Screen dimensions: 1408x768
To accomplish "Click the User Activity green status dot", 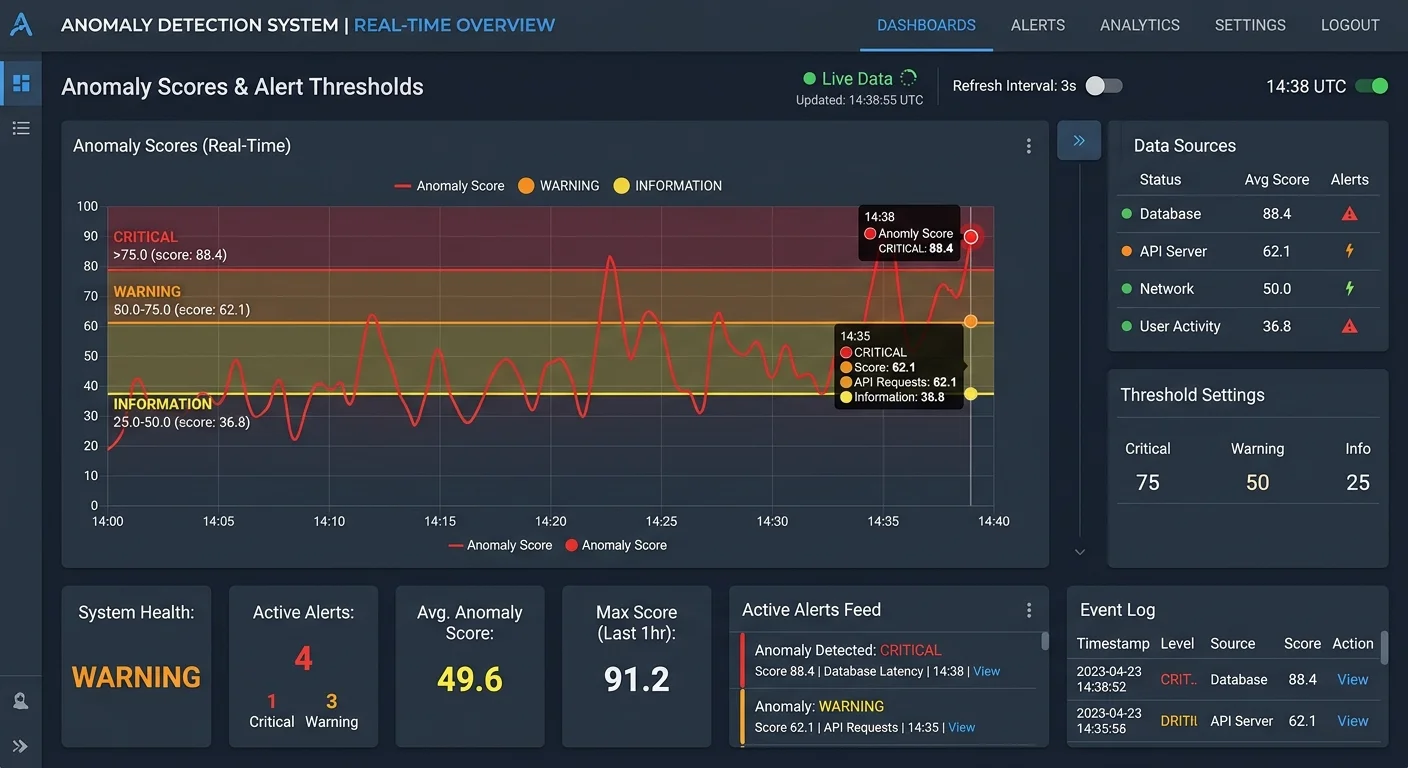I will (x=1127, y=326).
